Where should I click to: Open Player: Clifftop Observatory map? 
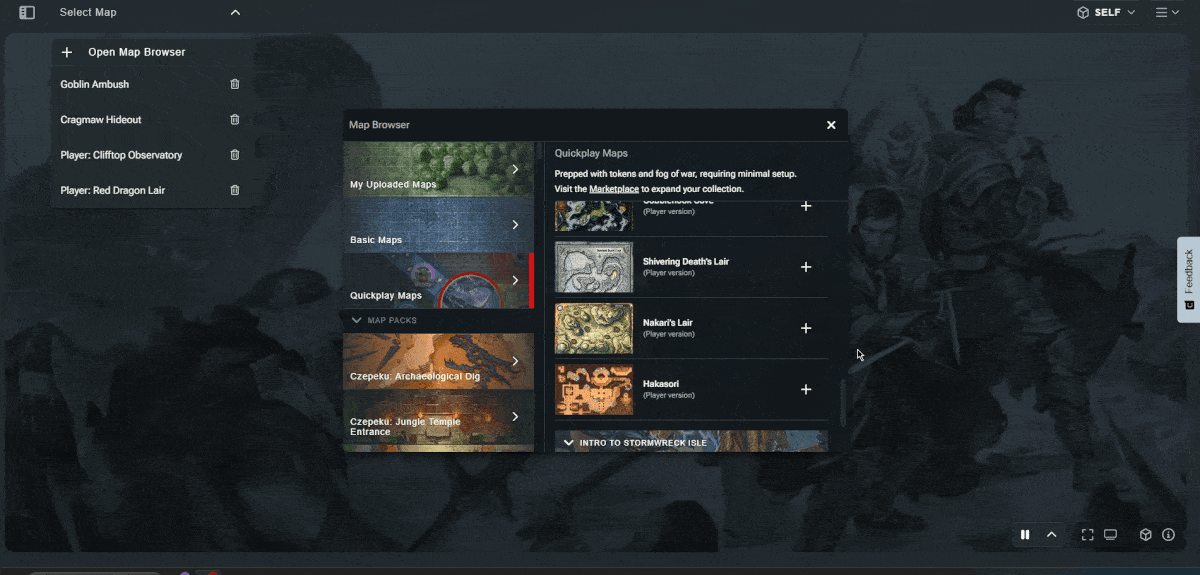click(x=121, y=155)
